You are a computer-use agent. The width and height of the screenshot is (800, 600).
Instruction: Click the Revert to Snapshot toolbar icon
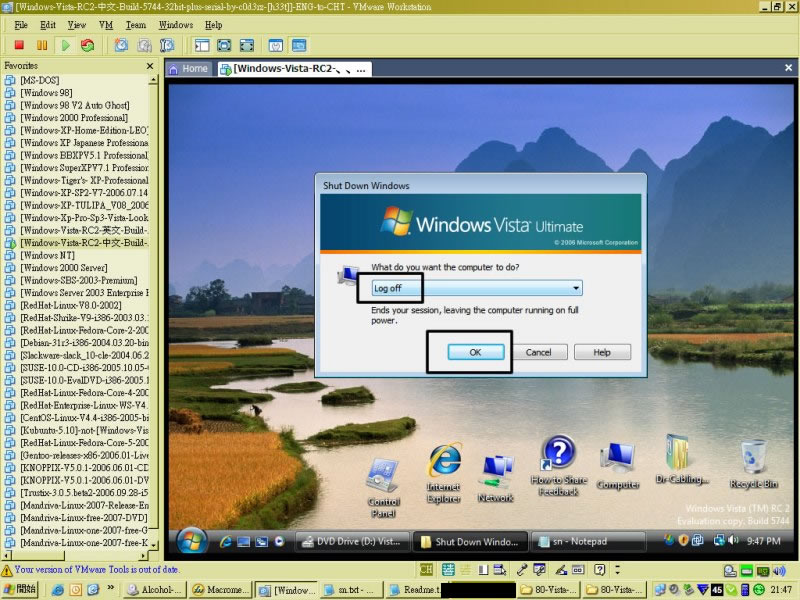pyautogui.click(x=144, y=45)
